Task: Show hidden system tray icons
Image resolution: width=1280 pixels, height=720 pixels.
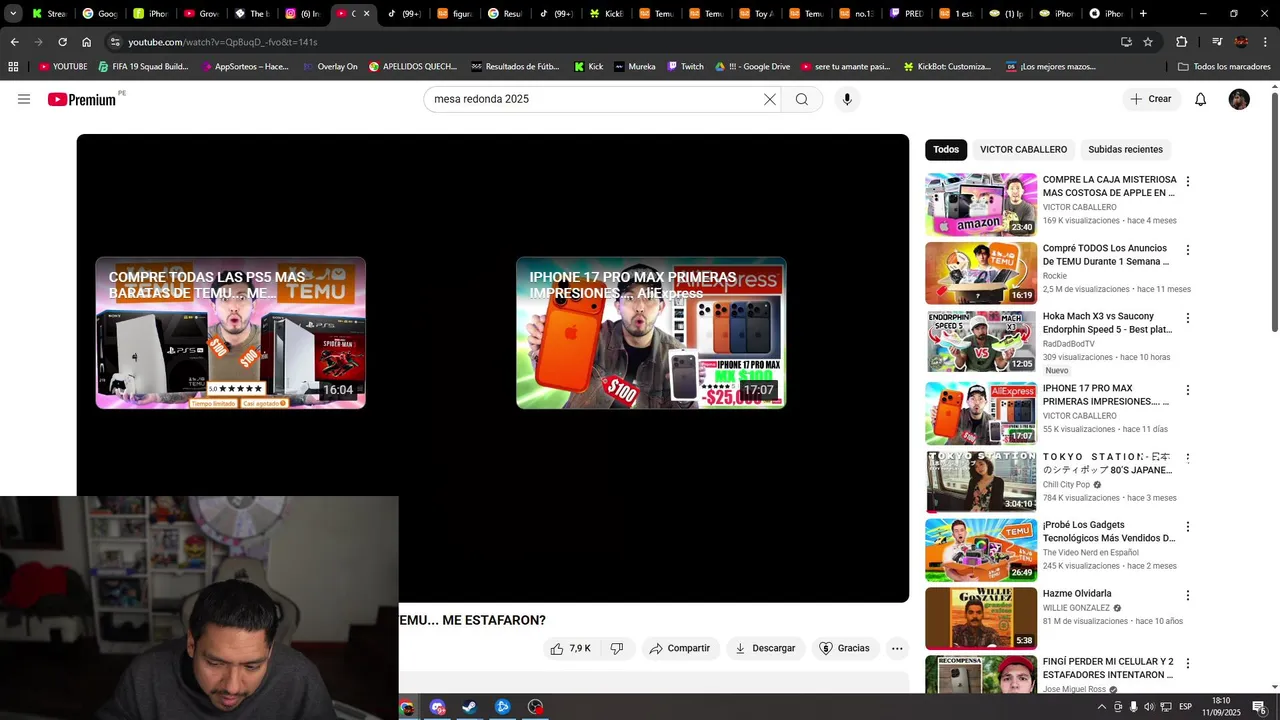Action: [1101, 707]
